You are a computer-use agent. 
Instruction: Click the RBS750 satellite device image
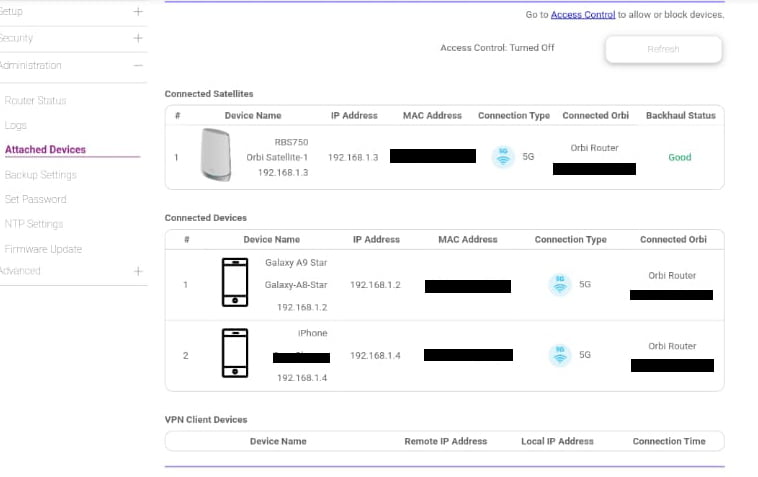(216, 155)
